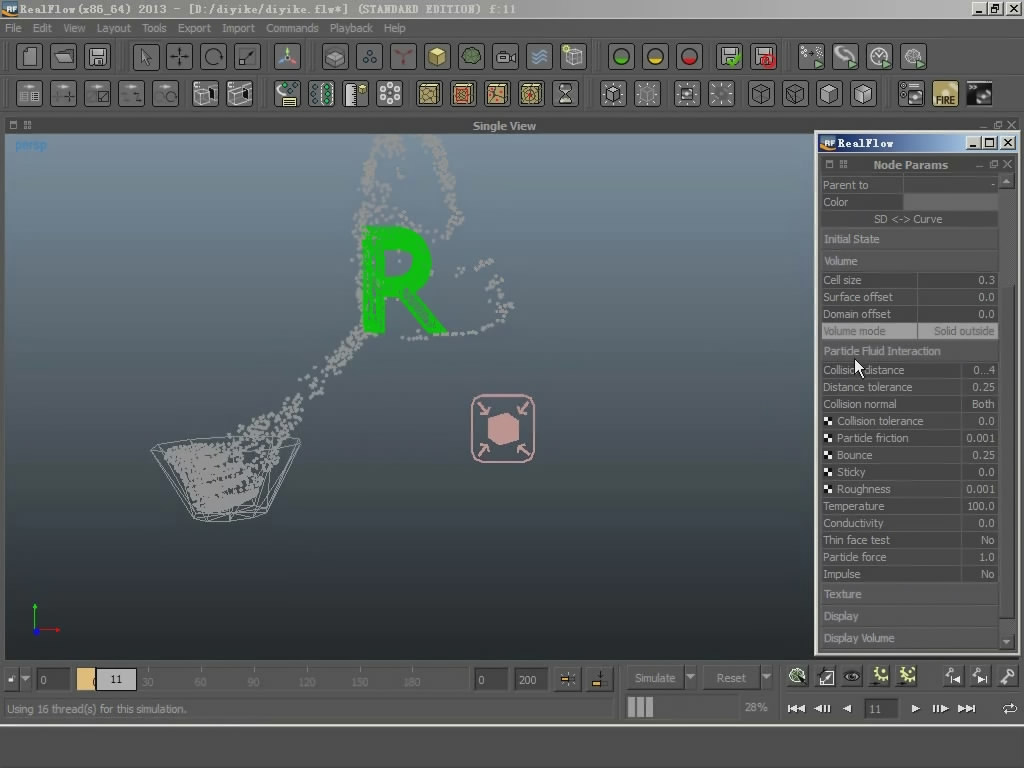1024x768 pixels.
Task: Open the Export menu
Action: point(194,28)
